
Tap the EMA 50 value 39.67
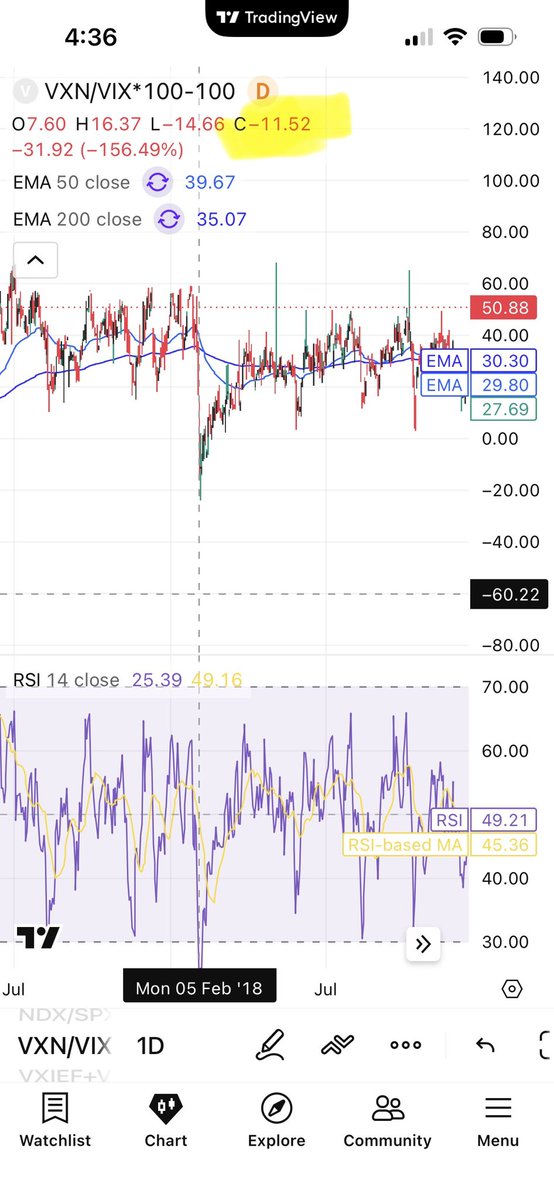[210, 183]
